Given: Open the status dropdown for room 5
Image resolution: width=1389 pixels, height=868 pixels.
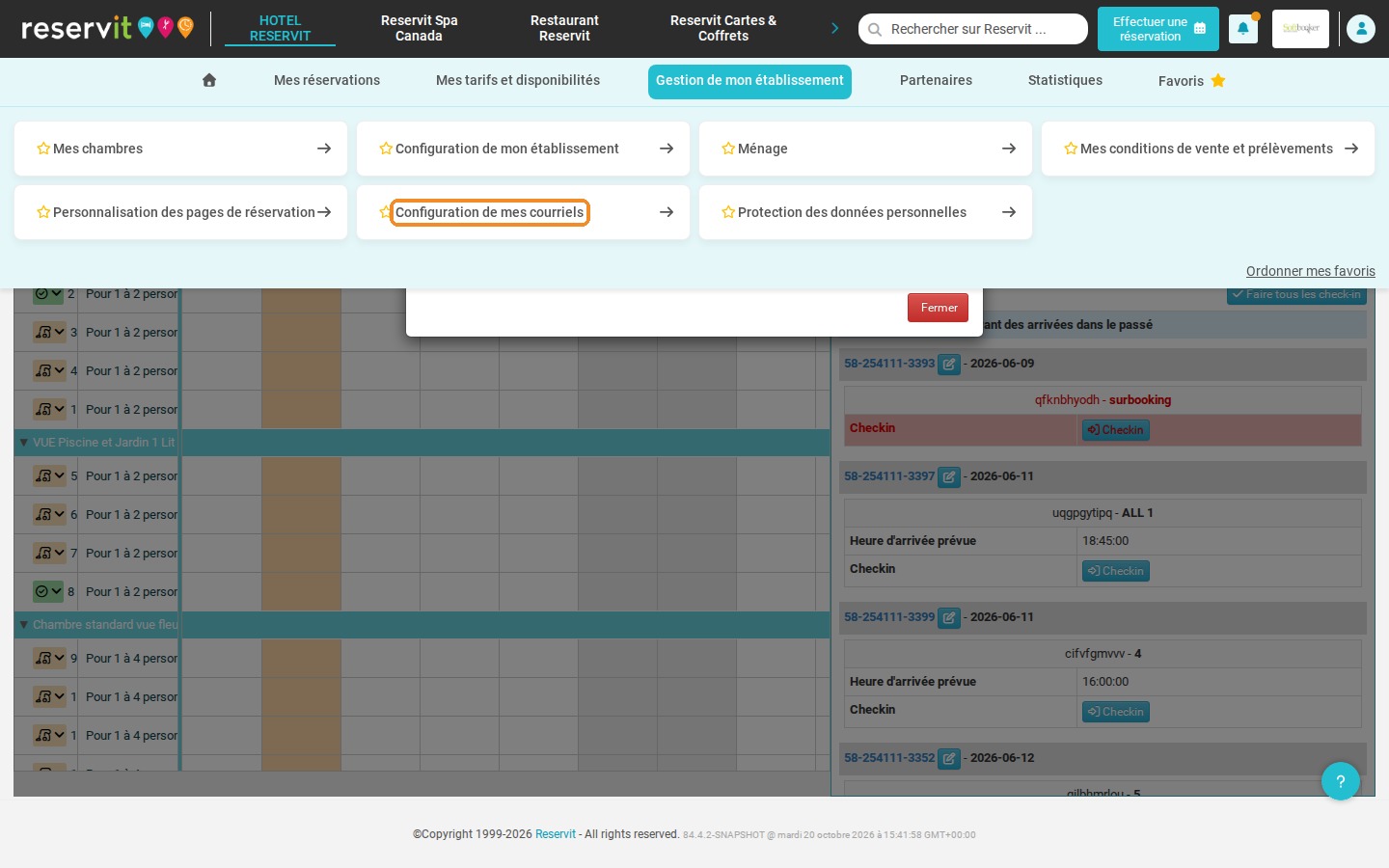Looking at the screenshot, I should tap(49, 475).
